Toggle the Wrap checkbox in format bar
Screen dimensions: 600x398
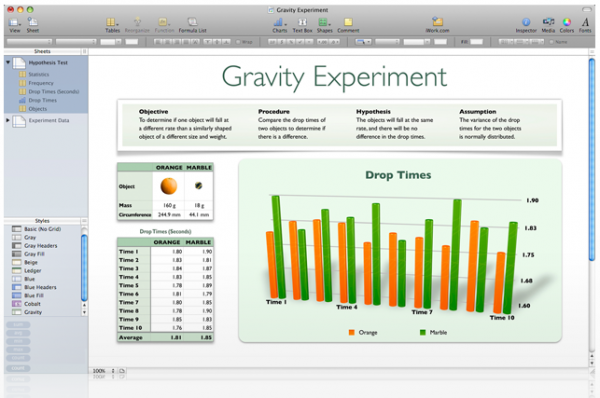click(238, 42)
